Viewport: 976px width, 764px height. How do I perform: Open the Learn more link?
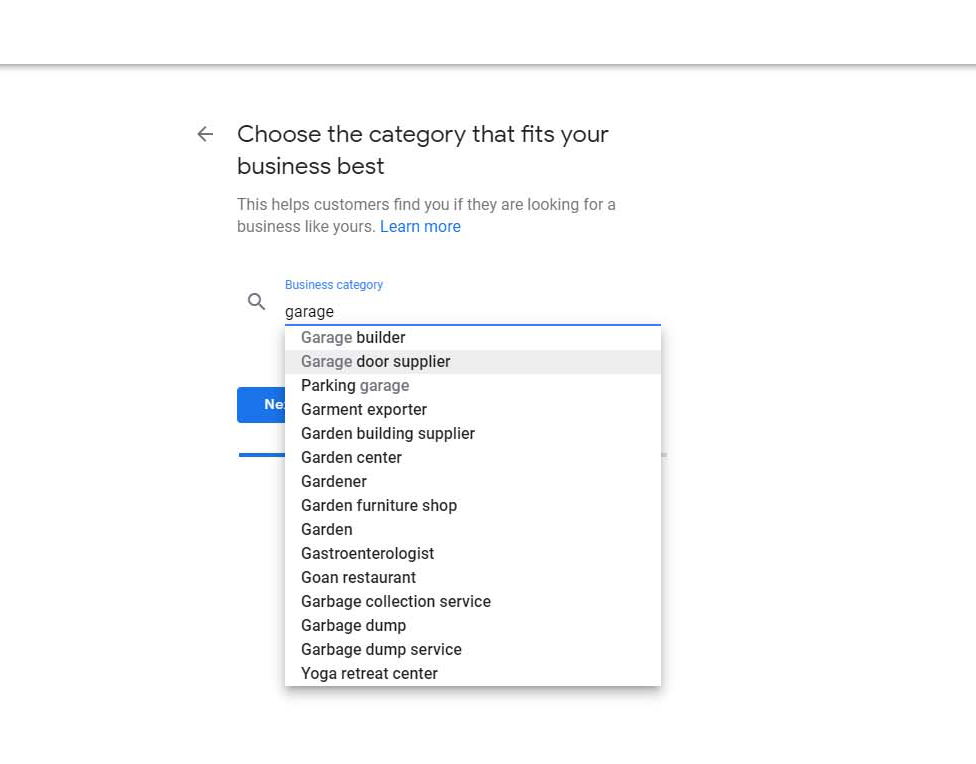pyautogui.click(x=420, y=226)
